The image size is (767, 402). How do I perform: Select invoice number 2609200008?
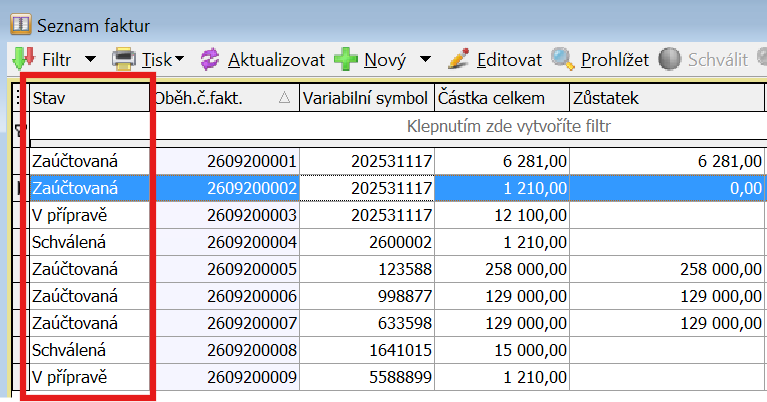pos(252,350)
